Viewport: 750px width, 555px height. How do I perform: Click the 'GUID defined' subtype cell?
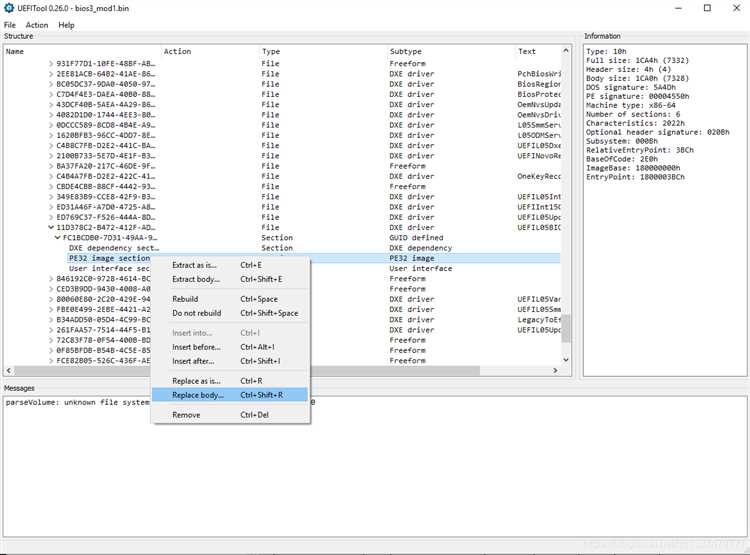(416, 238)
